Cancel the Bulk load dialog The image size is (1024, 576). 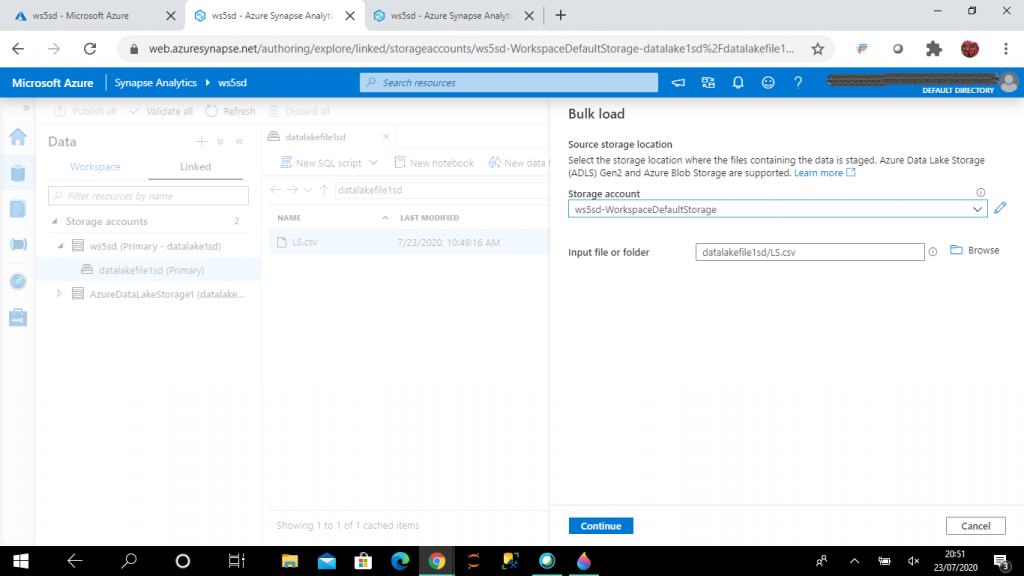tap(976, 526)
